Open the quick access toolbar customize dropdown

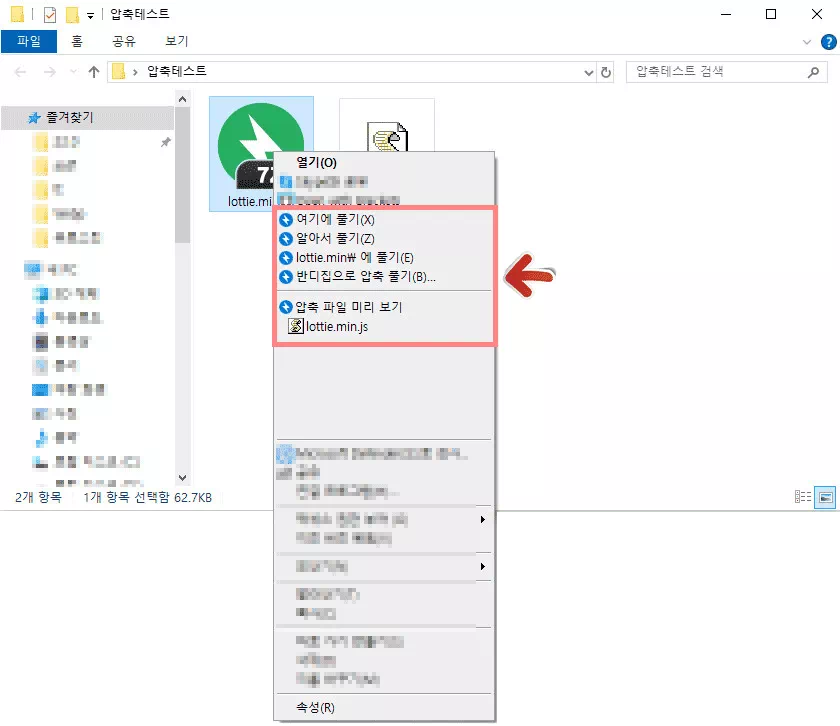click(91, 16)
